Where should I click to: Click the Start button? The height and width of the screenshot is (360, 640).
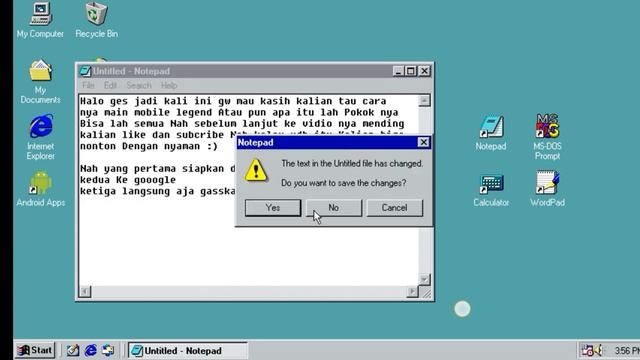pyautogui.click(x=35, y=350)
